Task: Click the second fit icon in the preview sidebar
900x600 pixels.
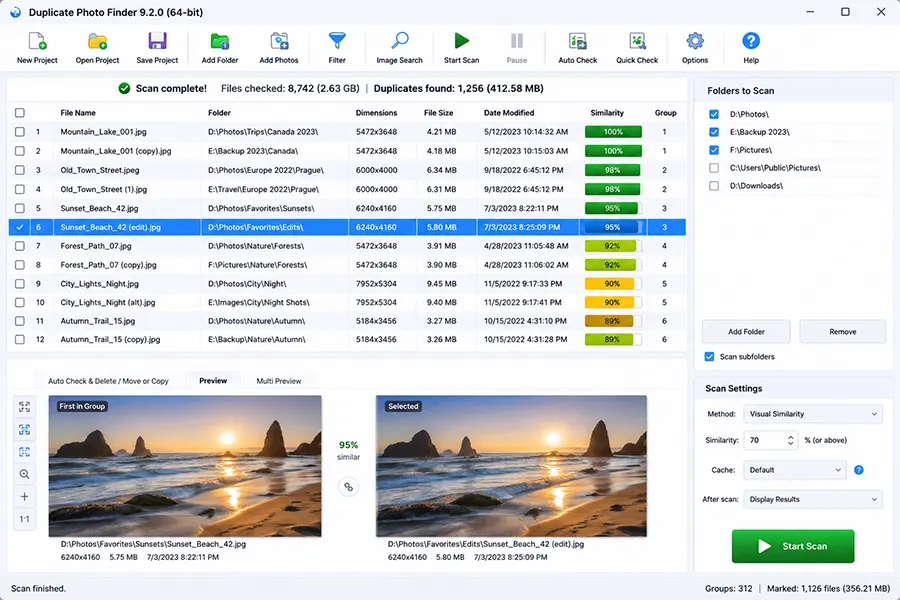Action: click(24, 429)
